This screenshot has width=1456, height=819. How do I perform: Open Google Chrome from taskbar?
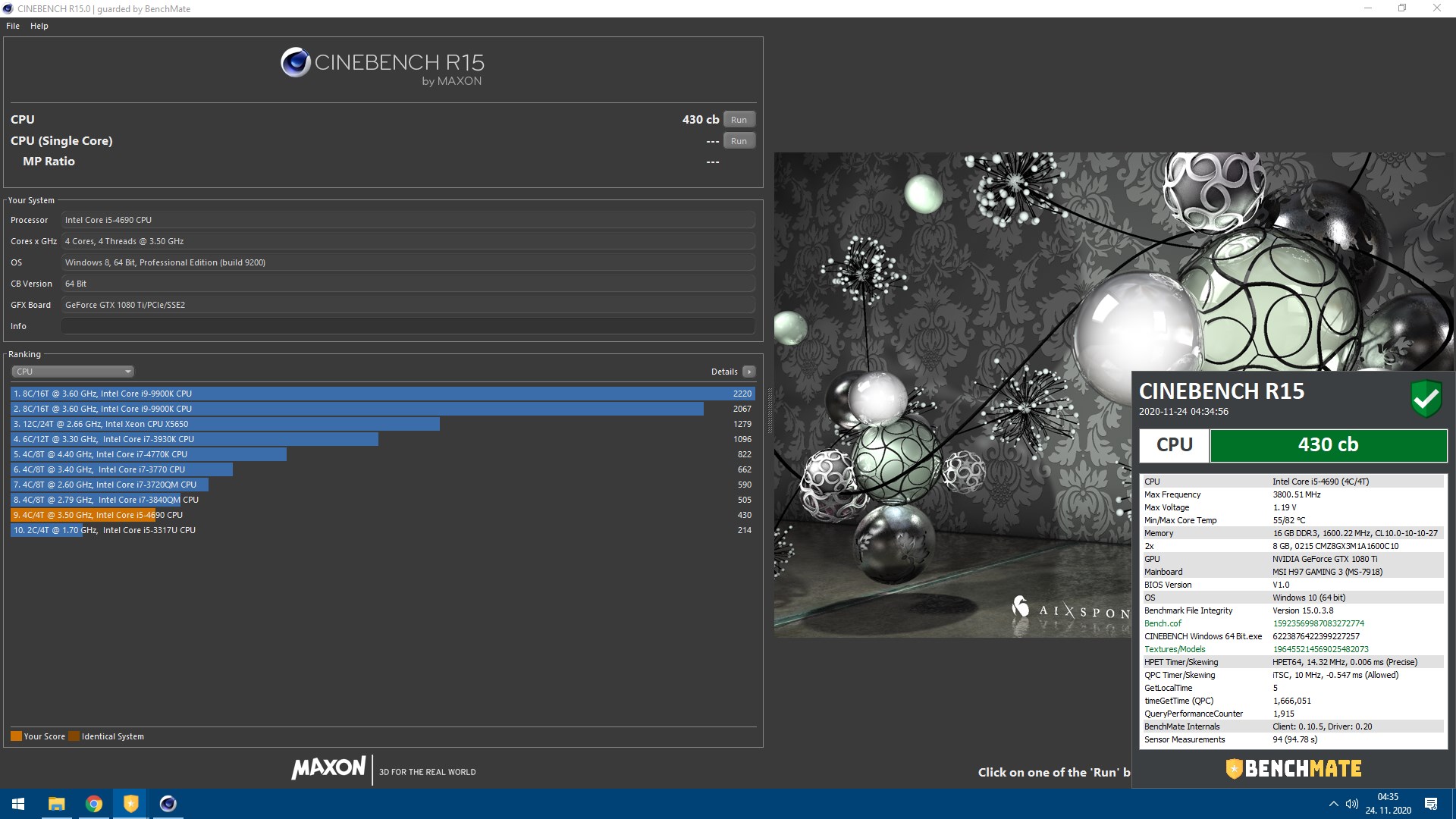94,804
